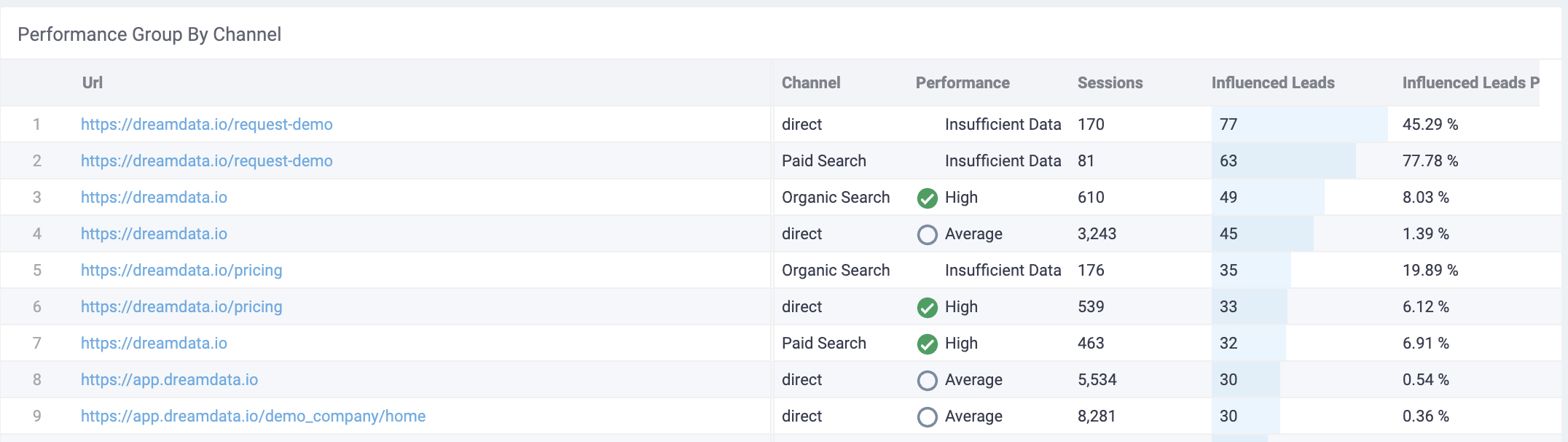Sort by the Sessions column header
Image resolution: width=1568 pixels, height=442 pixels.
coord(1110,82)
